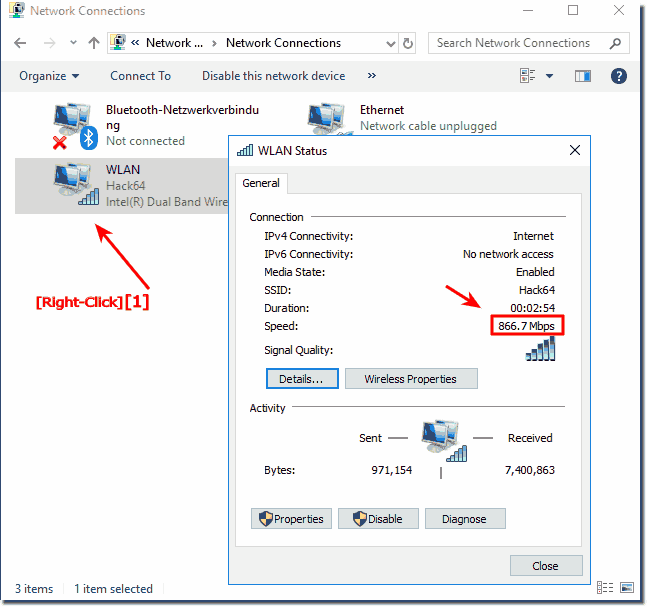Click Connect To in the toolbar
This screenshot has height=607, width=647.
coord(140,76)
